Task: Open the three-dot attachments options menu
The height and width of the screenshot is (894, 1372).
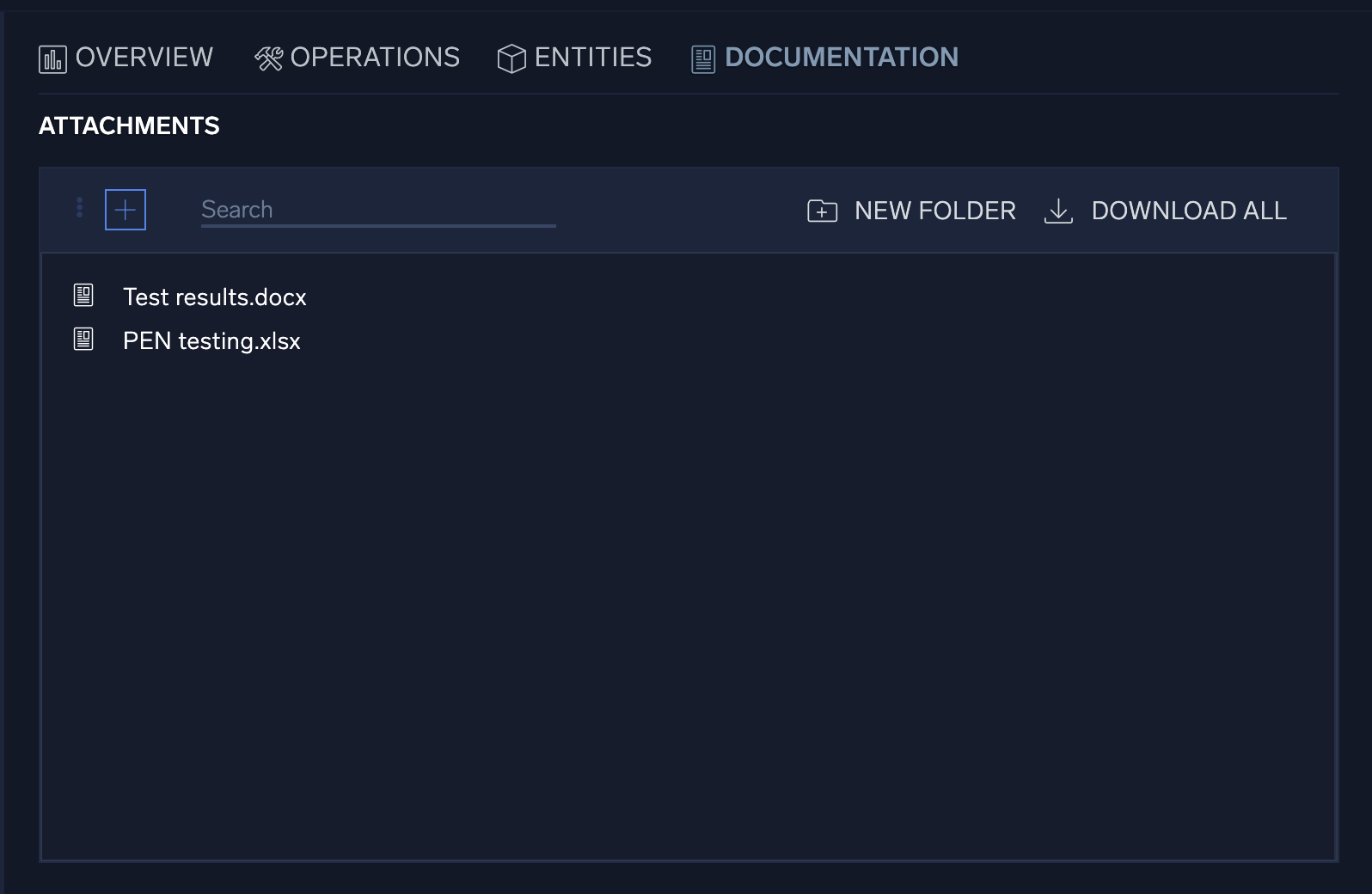Action: coord(79,208)
